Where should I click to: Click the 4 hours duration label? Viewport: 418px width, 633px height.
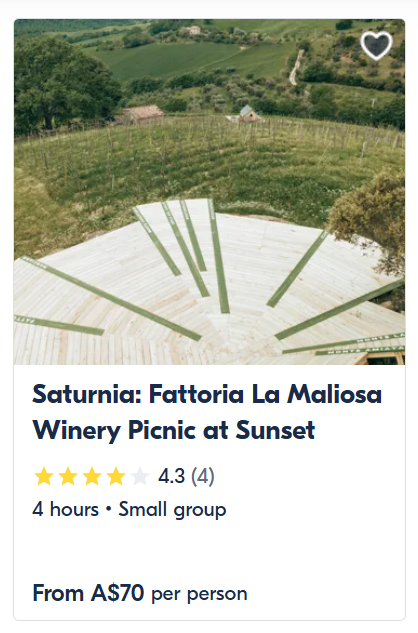65,509
